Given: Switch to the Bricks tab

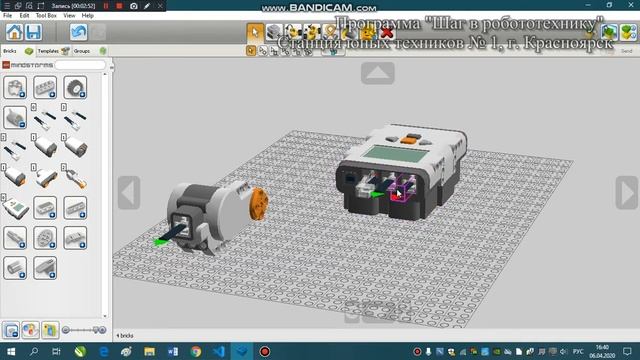Looking at the screenshot, I should [18, 51].
